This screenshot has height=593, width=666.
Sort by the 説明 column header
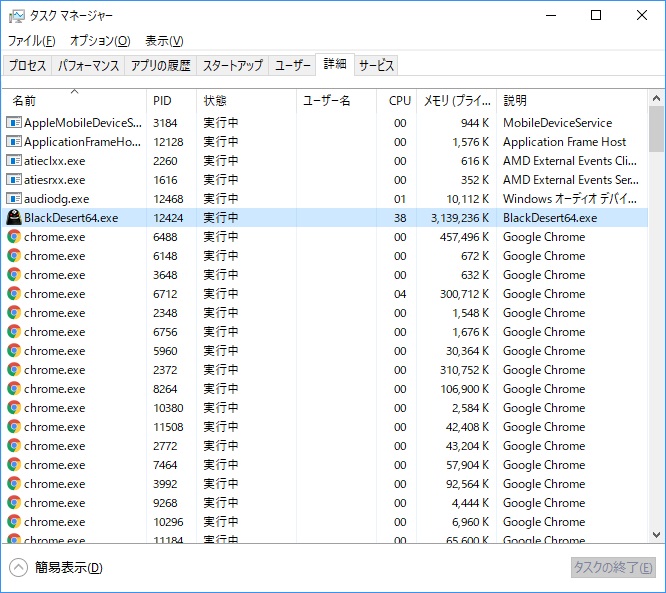[572, 101]
